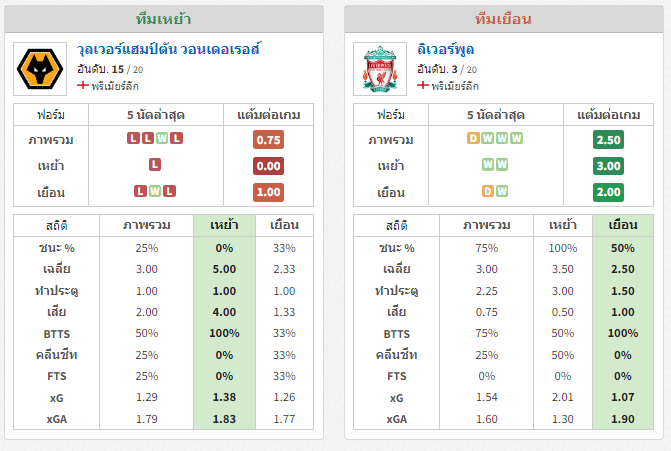Click the D badge in Liverpool's away form
The width and height of the screenshot is (671, 451).
487,191
